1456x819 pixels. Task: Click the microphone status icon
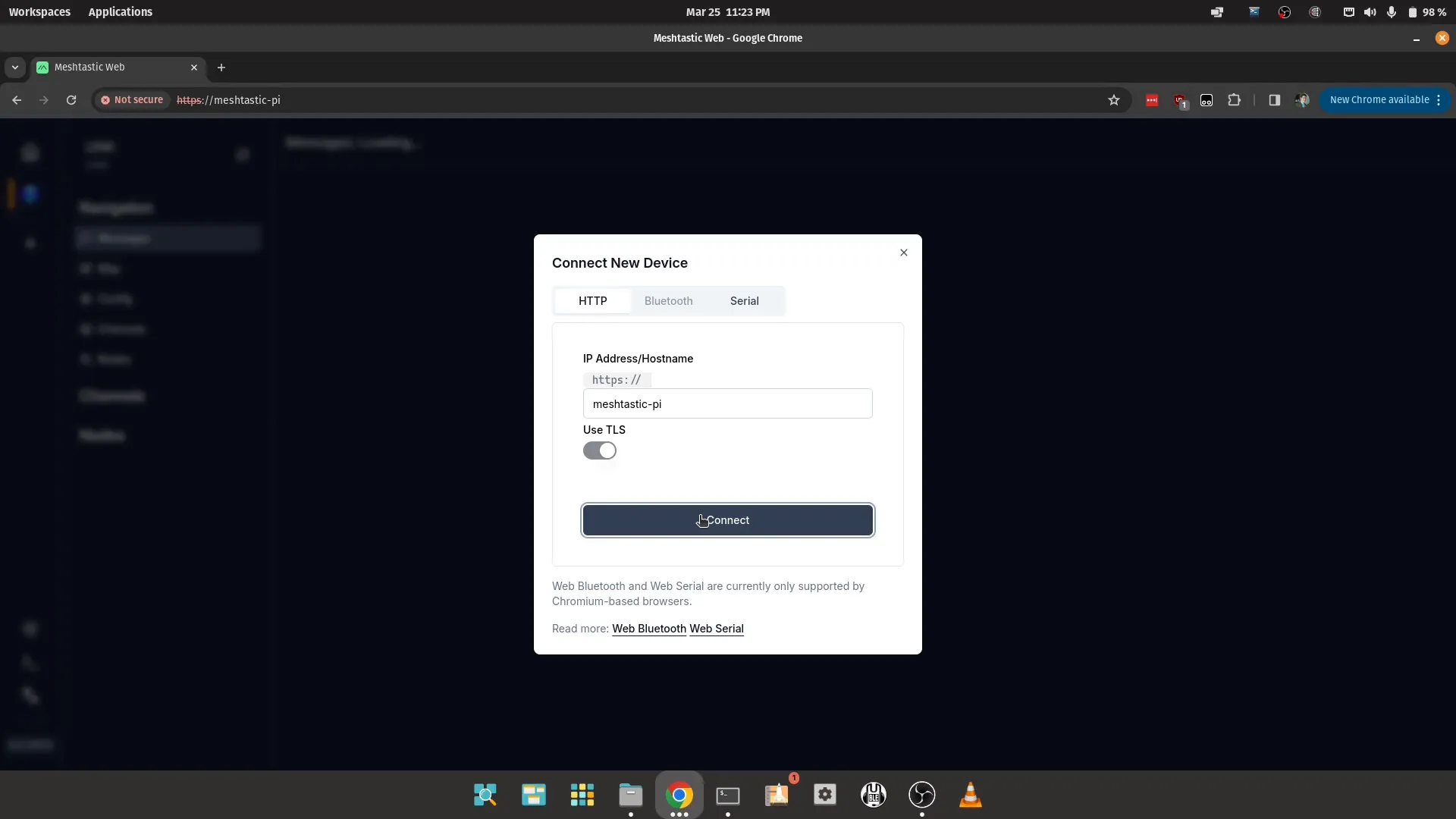(1391, 12)
